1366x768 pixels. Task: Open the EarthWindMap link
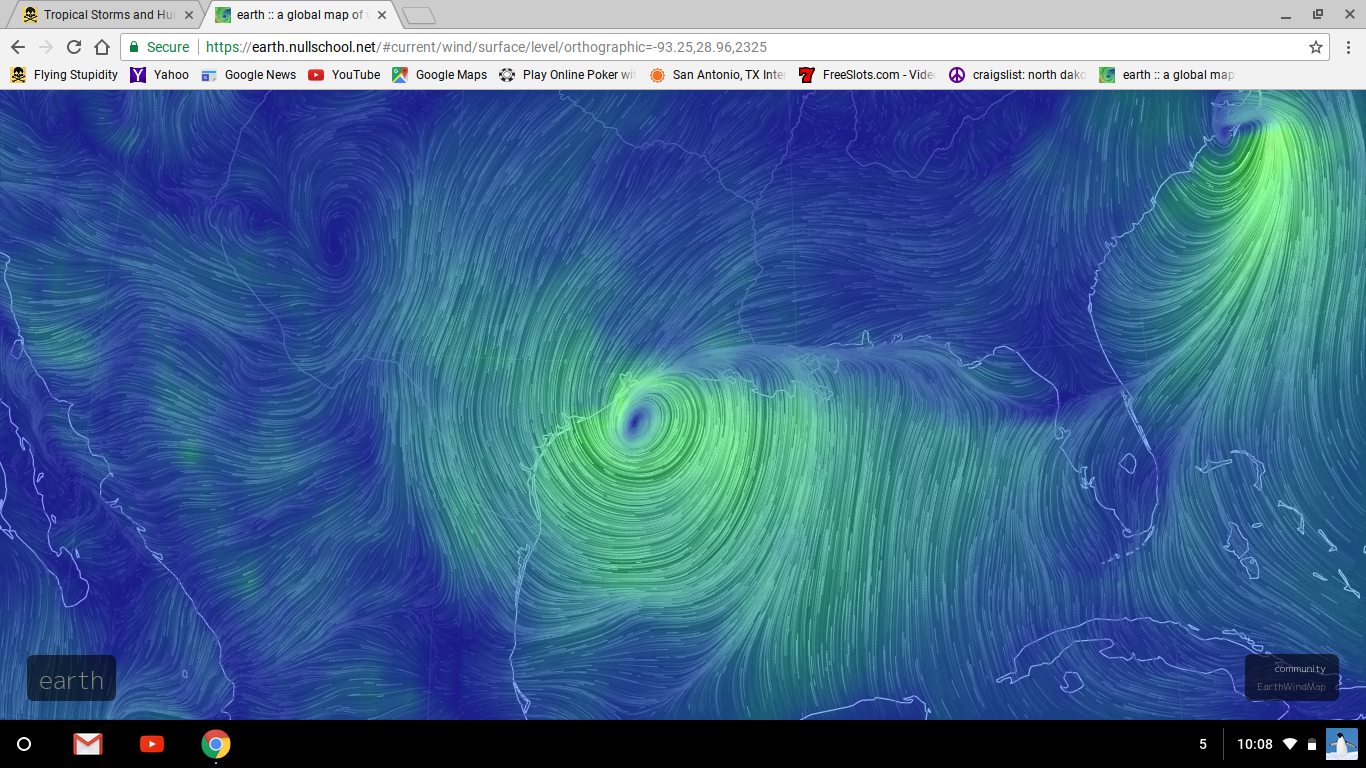(x=1291, y=687)
